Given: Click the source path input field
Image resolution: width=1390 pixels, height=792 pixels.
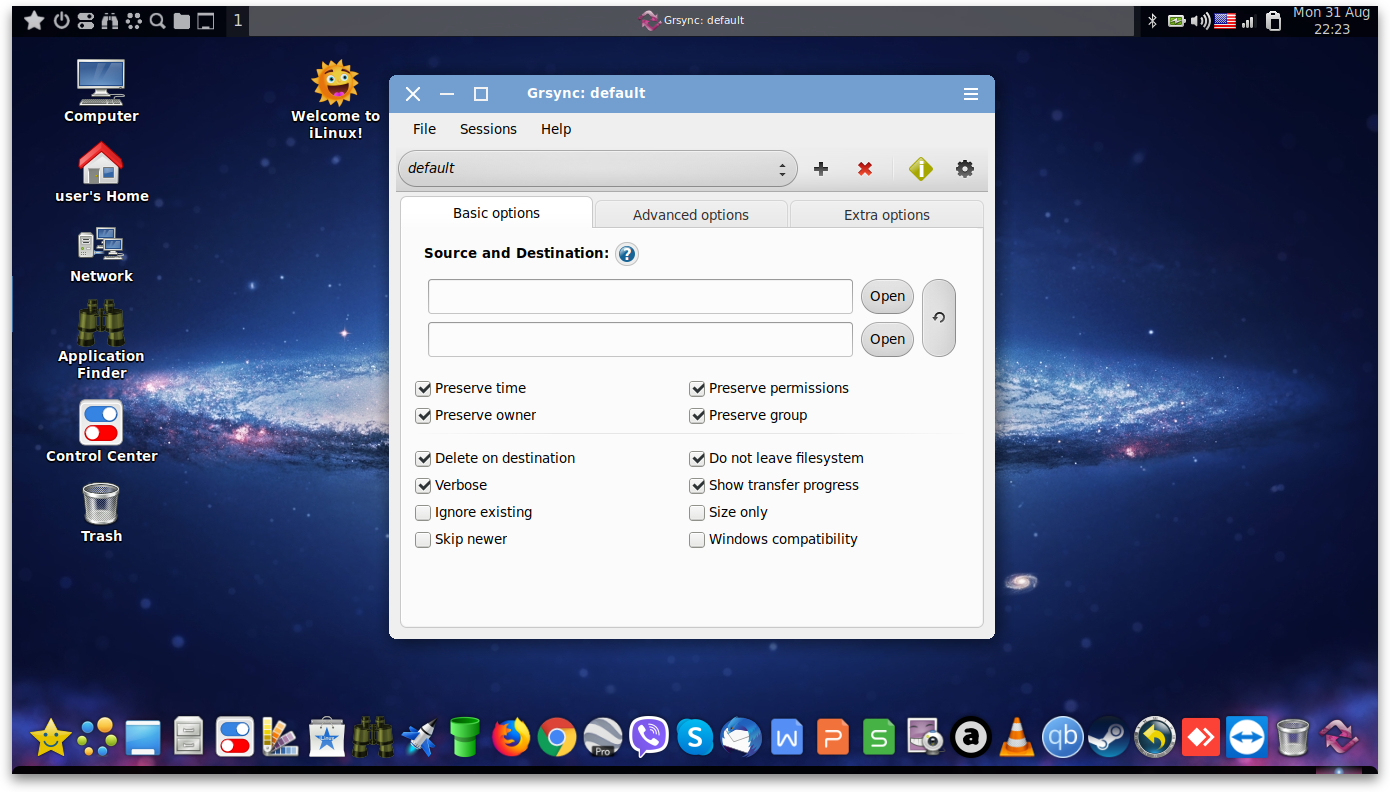Looking at the screenshot, I should [640, 297].
